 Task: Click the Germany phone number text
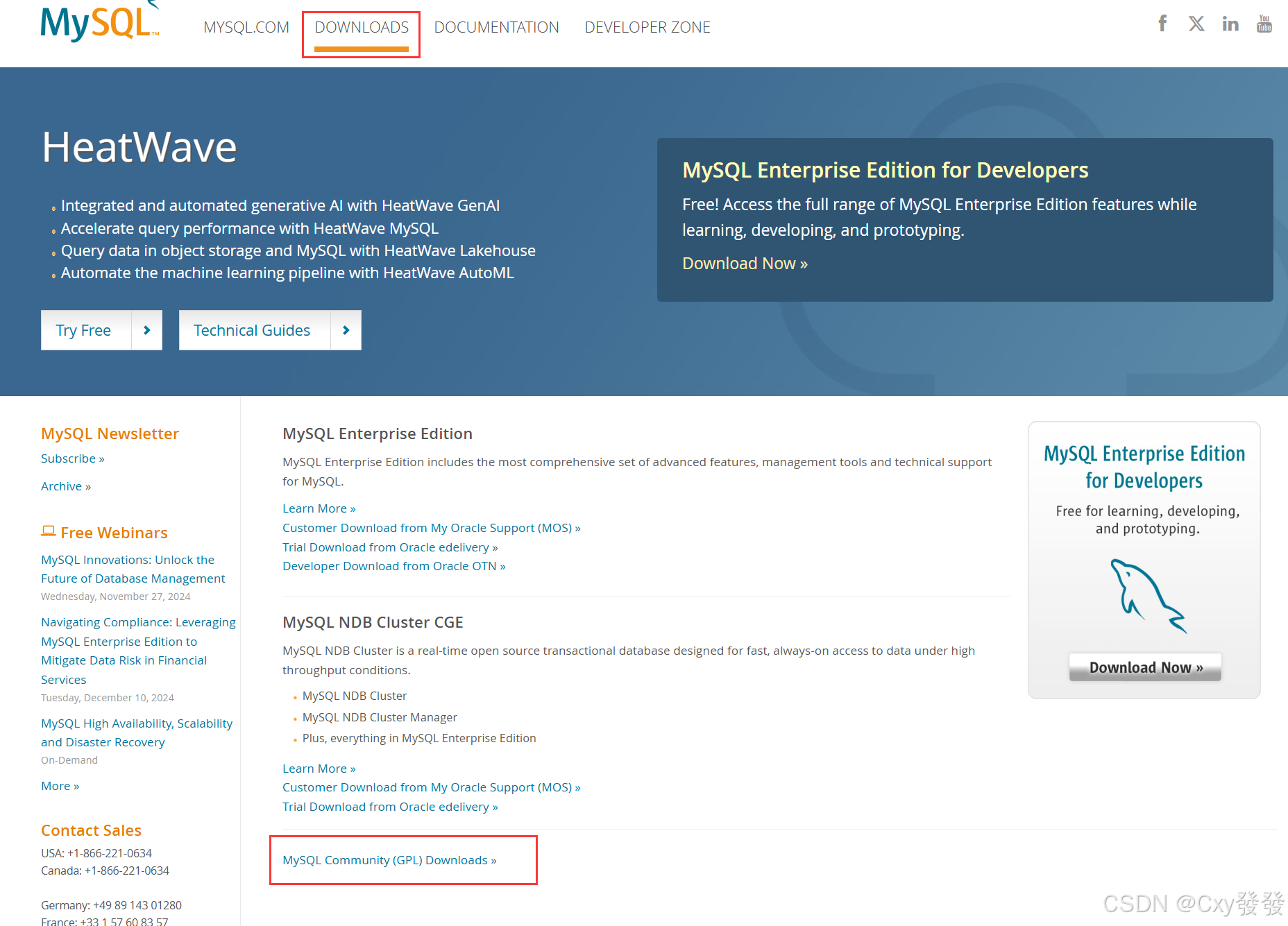tap(111, 905)
